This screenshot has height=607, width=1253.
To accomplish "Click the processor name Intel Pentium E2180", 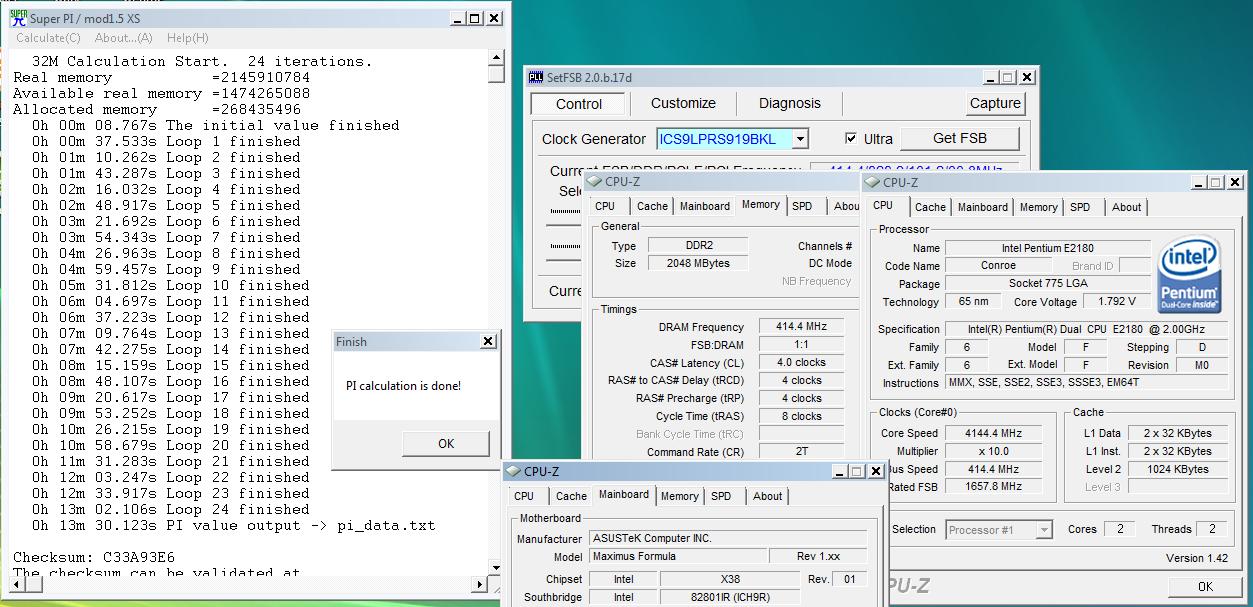I will click(x=1047, y=248).
